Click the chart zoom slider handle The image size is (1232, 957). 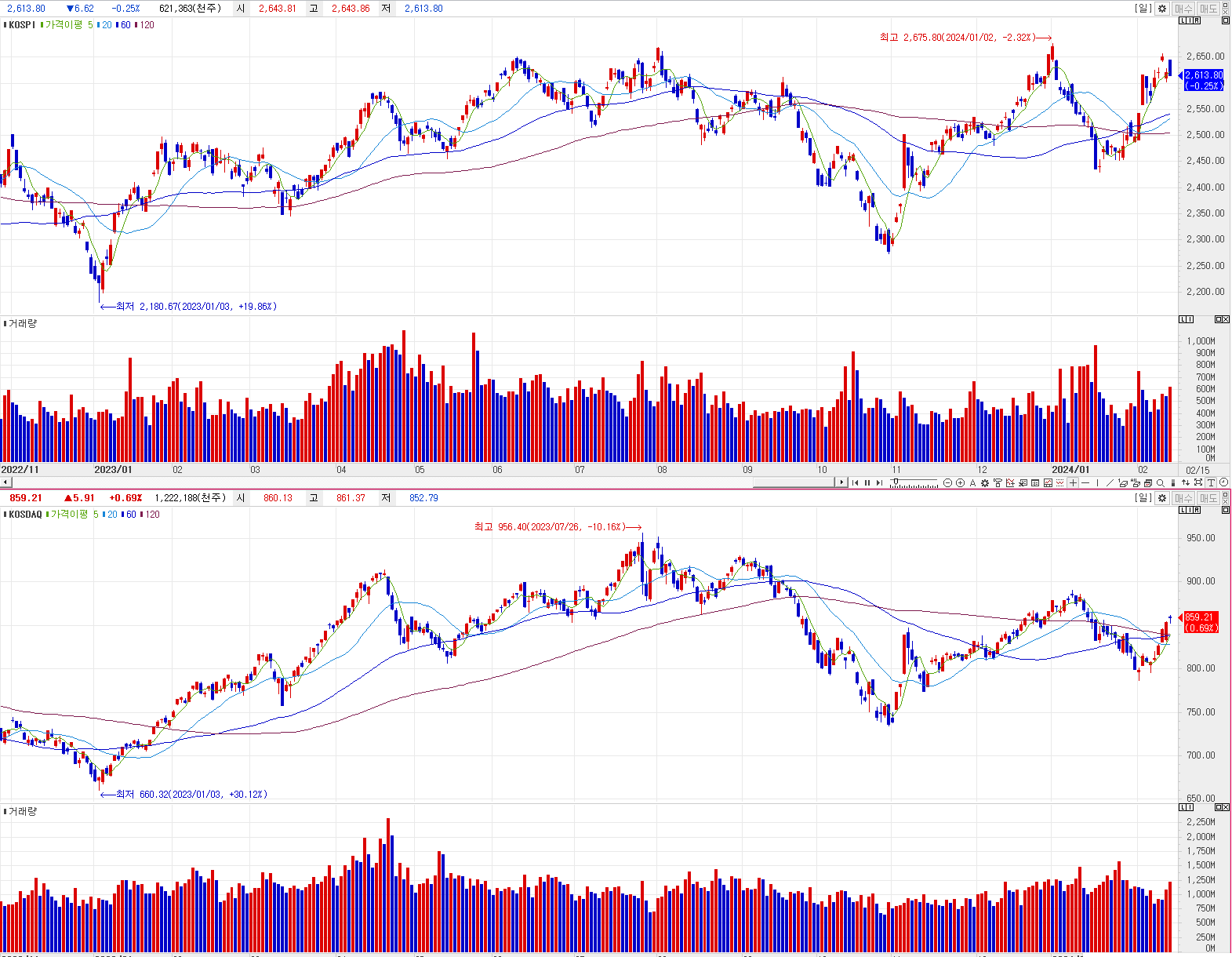click(896, 482)
